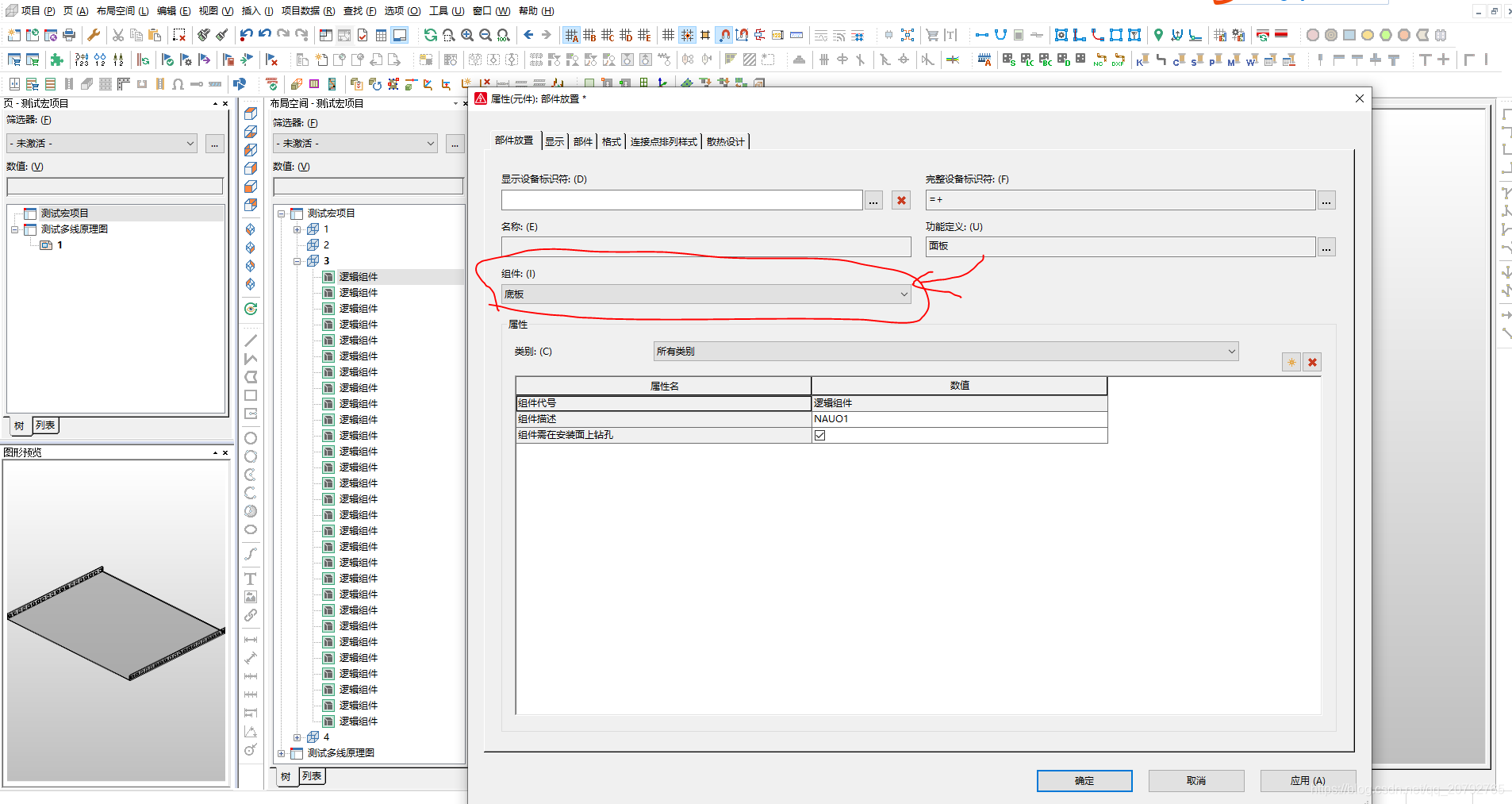This screenshot has height=804, width=1512.
Task: Click the green location pin icon
Action: [1158, 35]
